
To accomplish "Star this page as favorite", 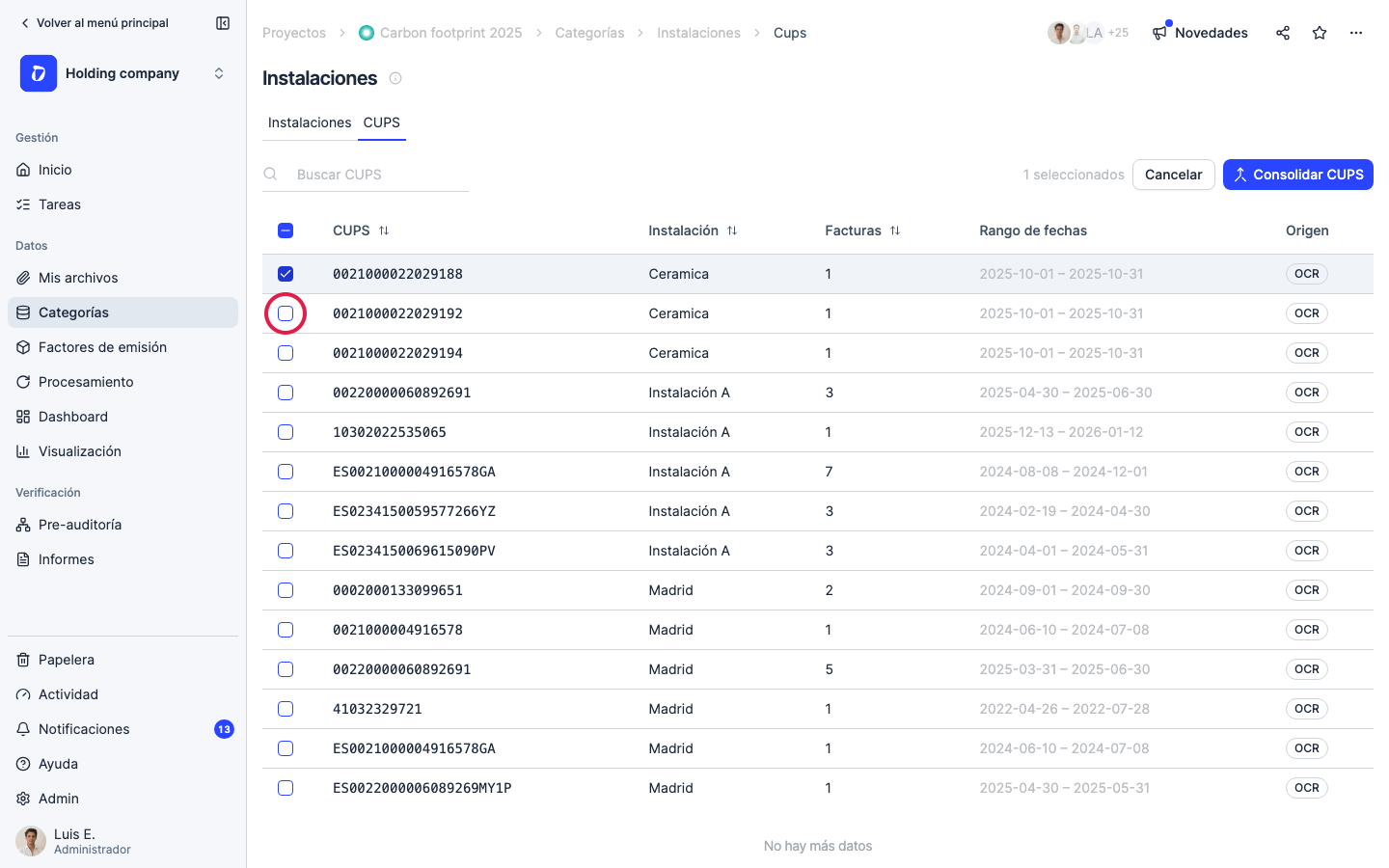I will point(1320,33).
